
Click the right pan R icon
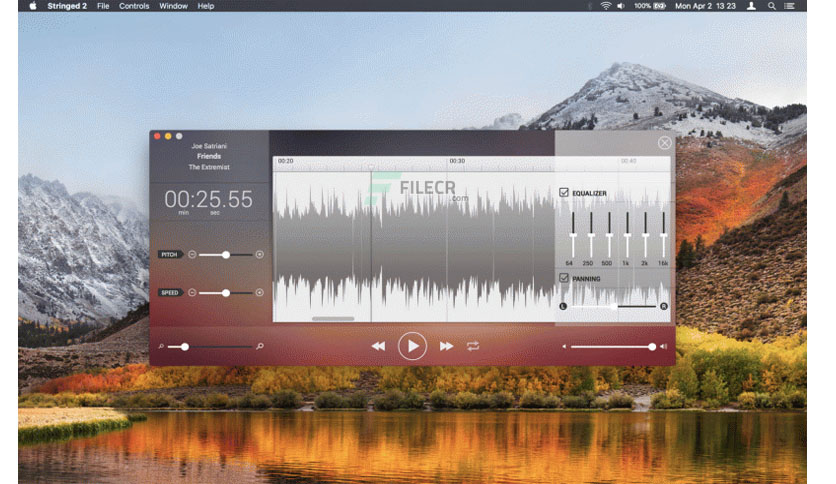tap(664, 306)
